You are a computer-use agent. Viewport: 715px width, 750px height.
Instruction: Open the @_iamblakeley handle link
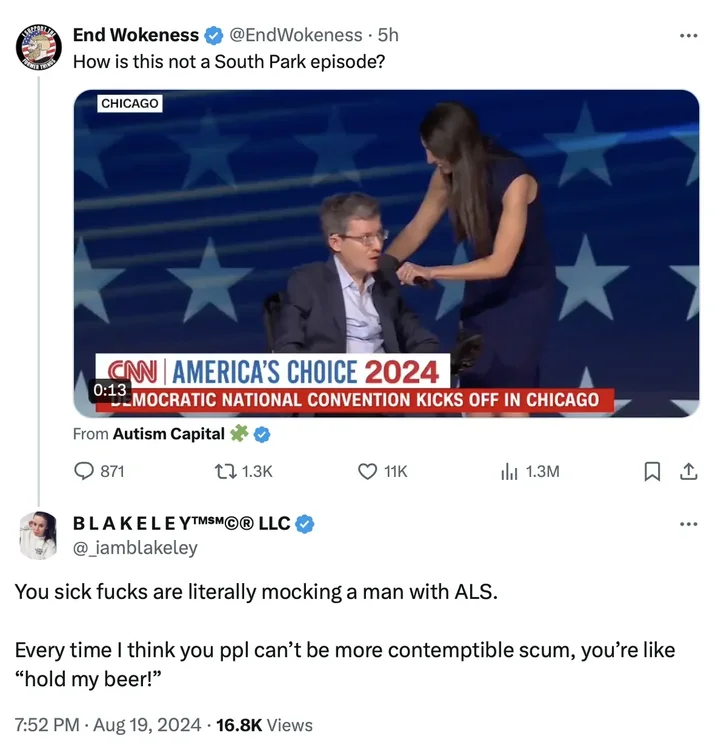[135, 547]
